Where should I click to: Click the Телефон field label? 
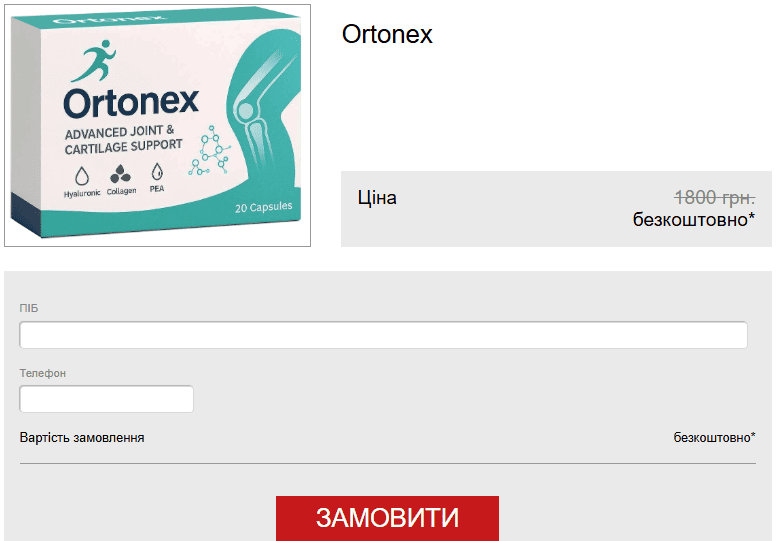(x=43, y=373)
